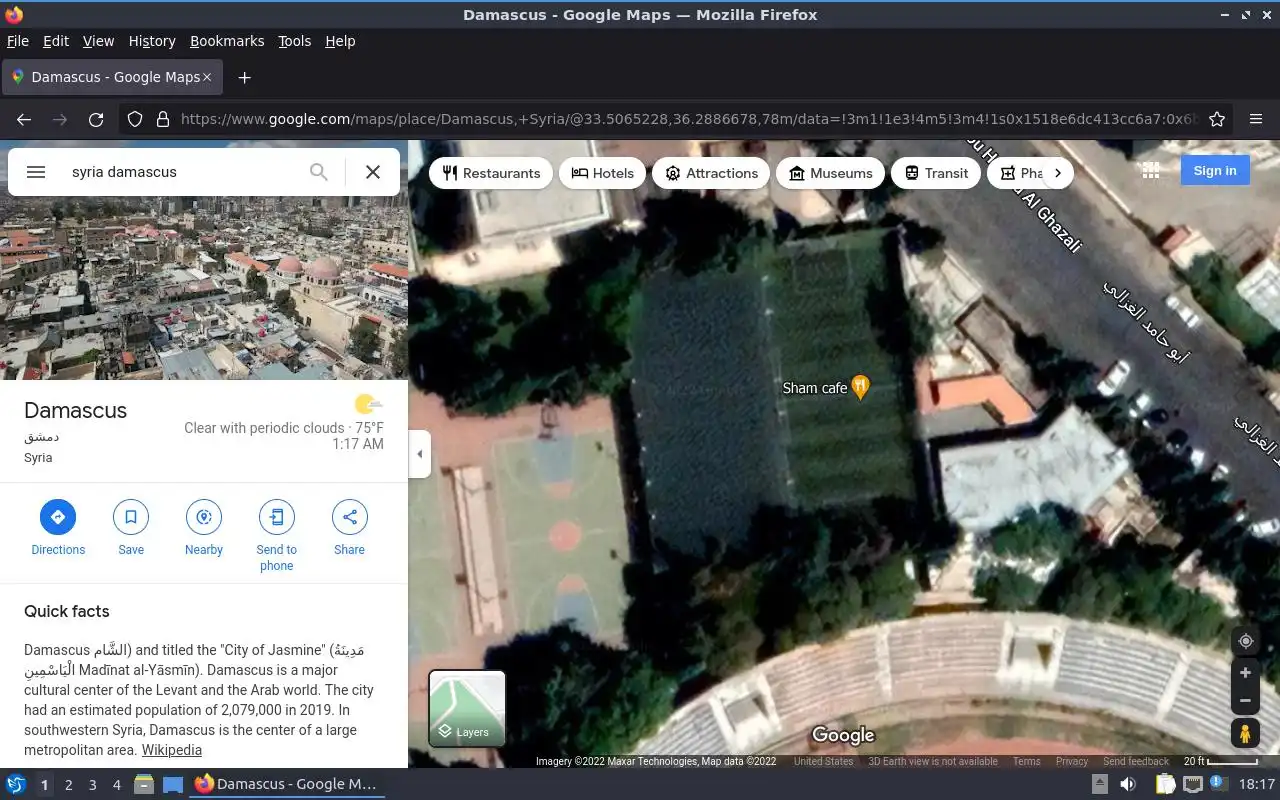Open the File menu

(x=17, y=41)
